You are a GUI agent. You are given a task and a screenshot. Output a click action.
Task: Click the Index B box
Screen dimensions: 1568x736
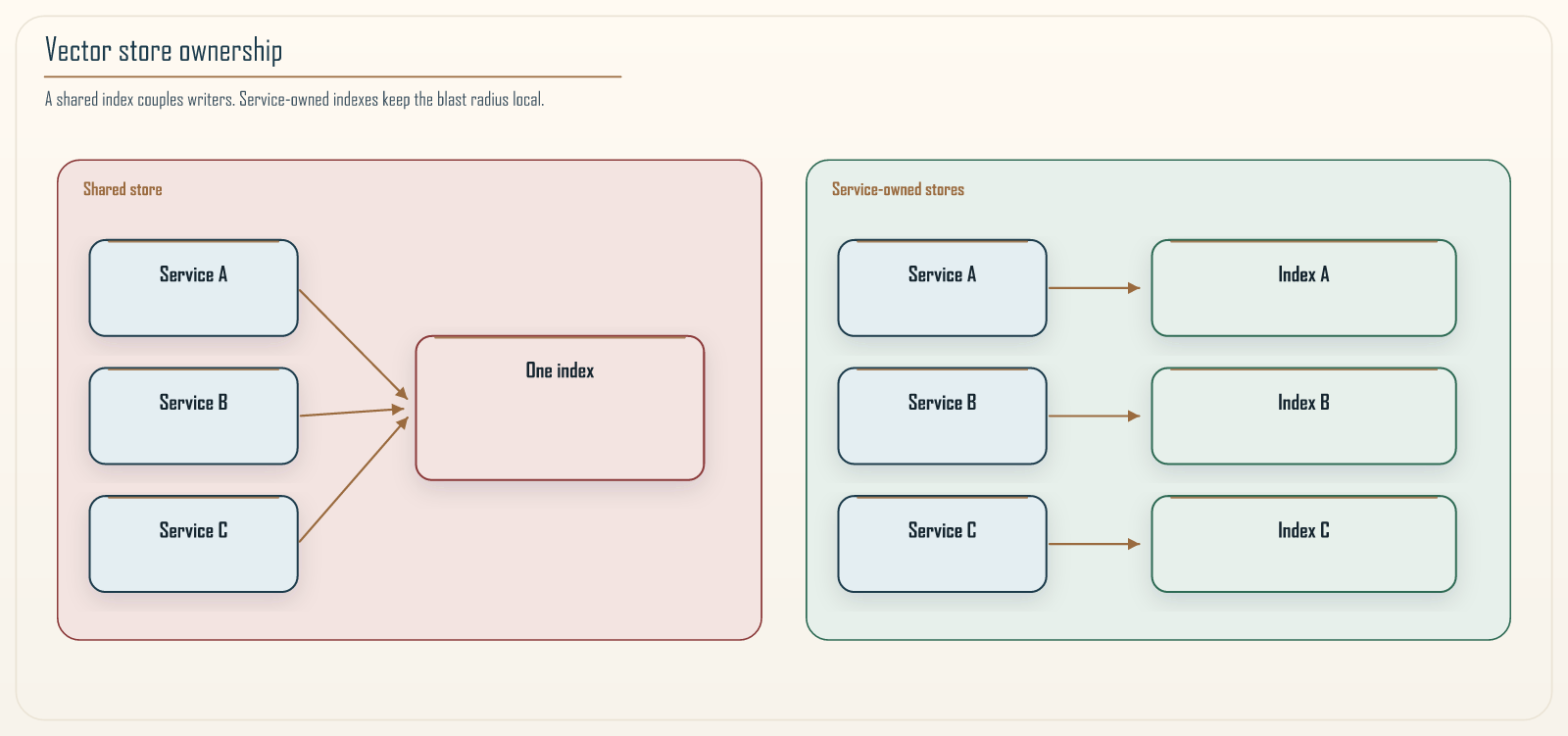(1303, 416)
